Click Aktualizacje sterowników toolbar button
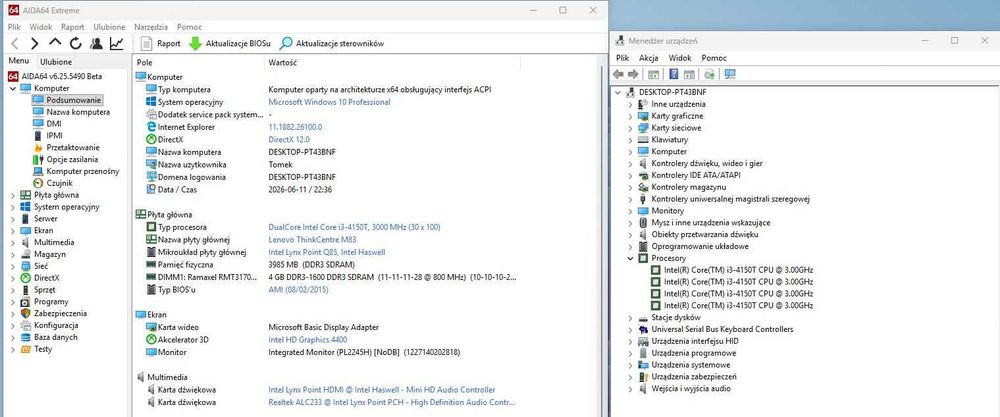This screenshot has height=417, width=1000. [x=332, y=43]
